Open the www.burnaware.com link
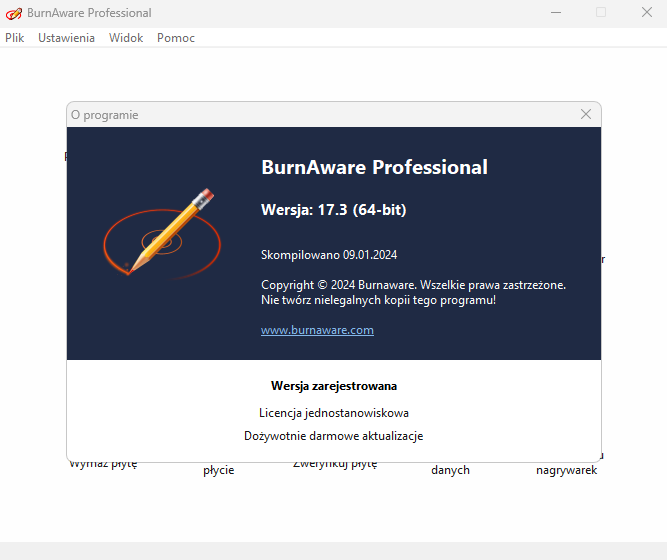 coord(317,330)
